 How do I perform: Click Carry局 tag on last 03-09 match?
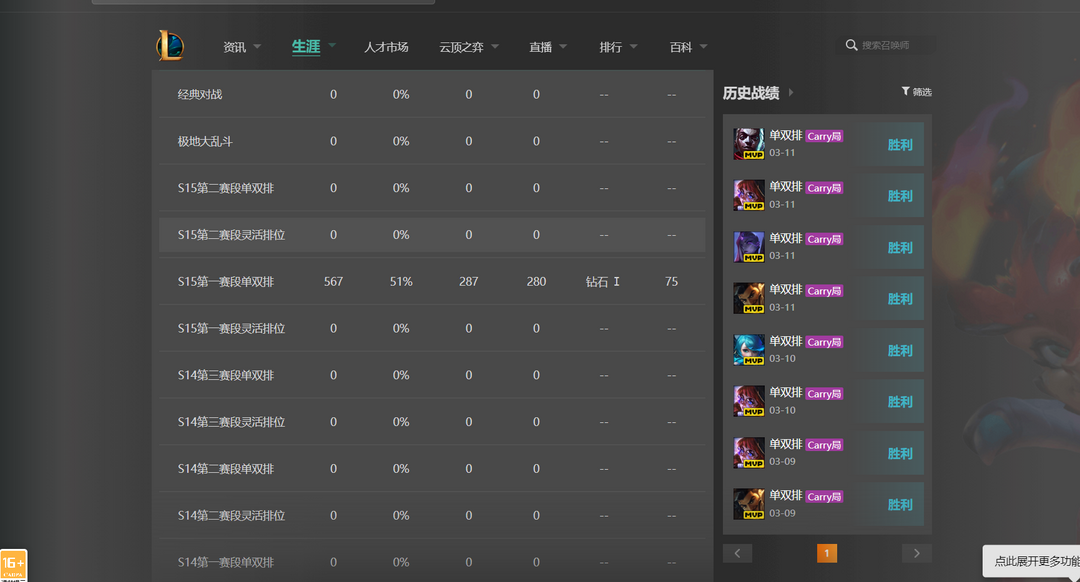(x=824, y=497)
